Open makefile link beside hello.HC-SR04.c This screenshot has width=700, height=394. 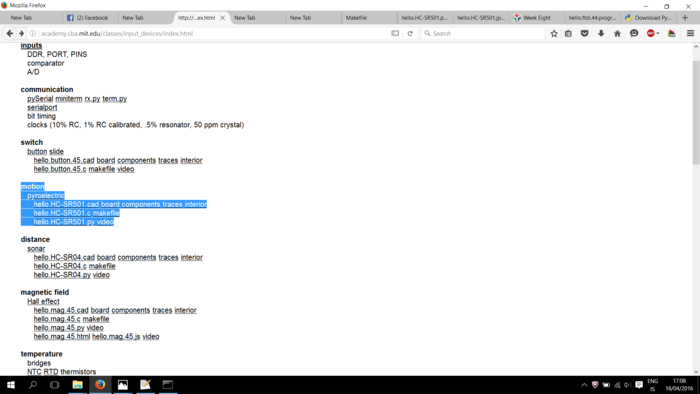tap(102, 266)
